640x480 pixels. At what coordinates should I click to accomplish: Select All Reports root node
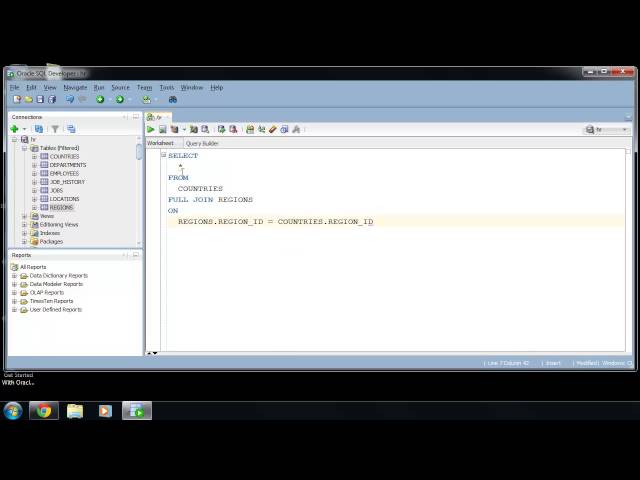click(33, 267)
